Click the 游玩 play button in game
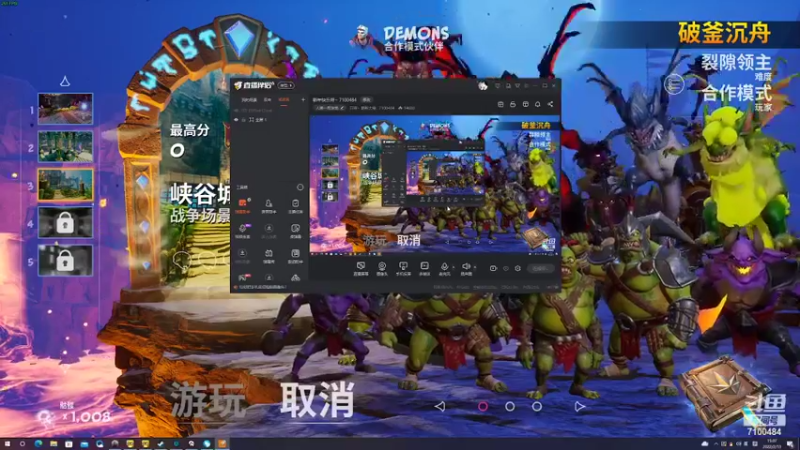Screen dimensions: 800x450 point(208,401)
